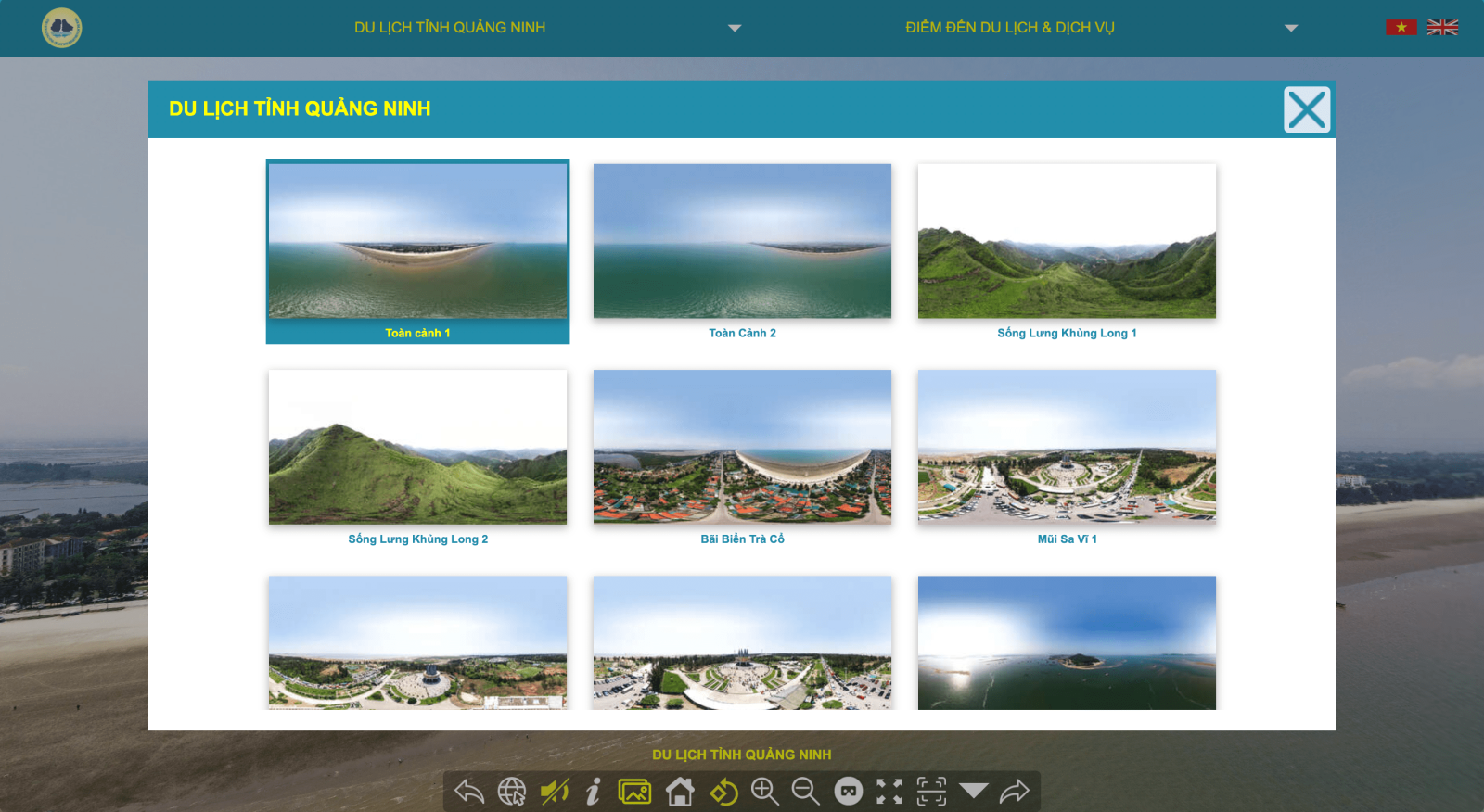Open the globe web link icon

[x=511, y=792]
